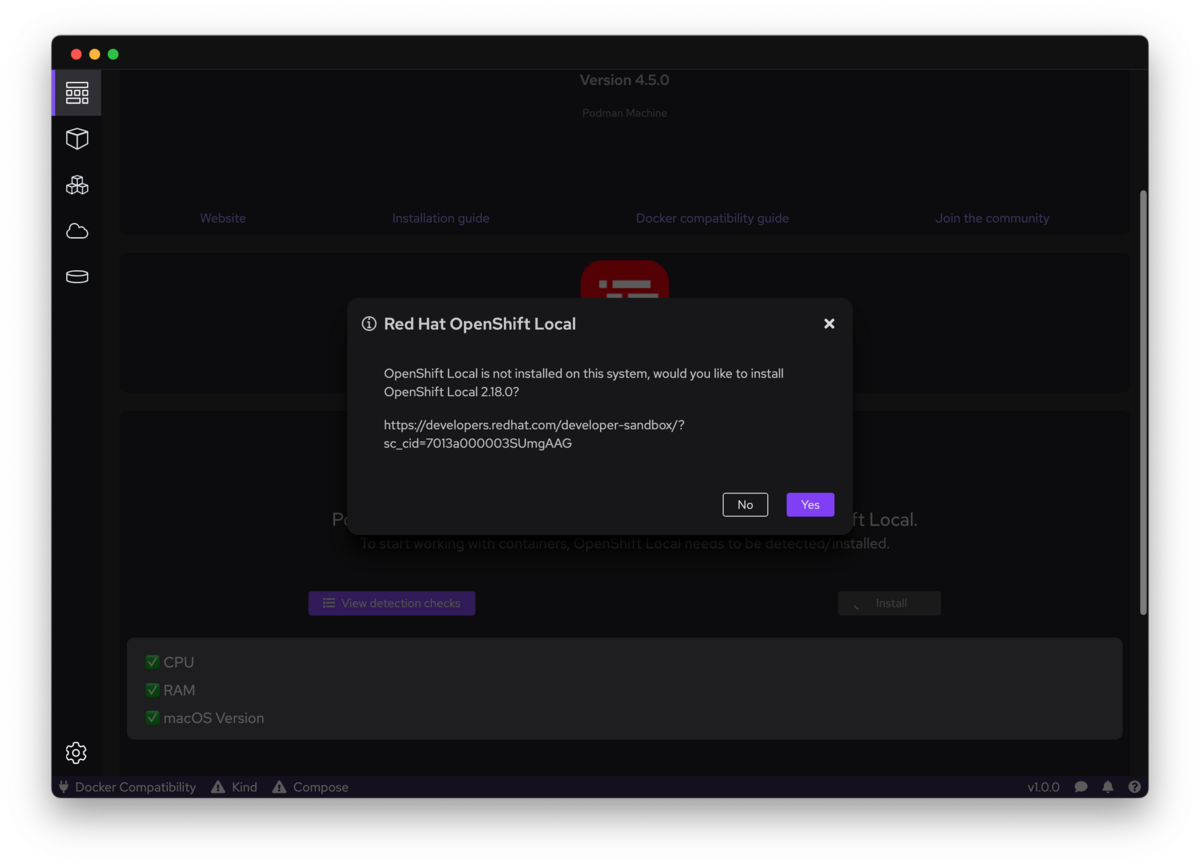Click the green macOS fullscreen button
1200x866 pixels.
click(113, 54)
